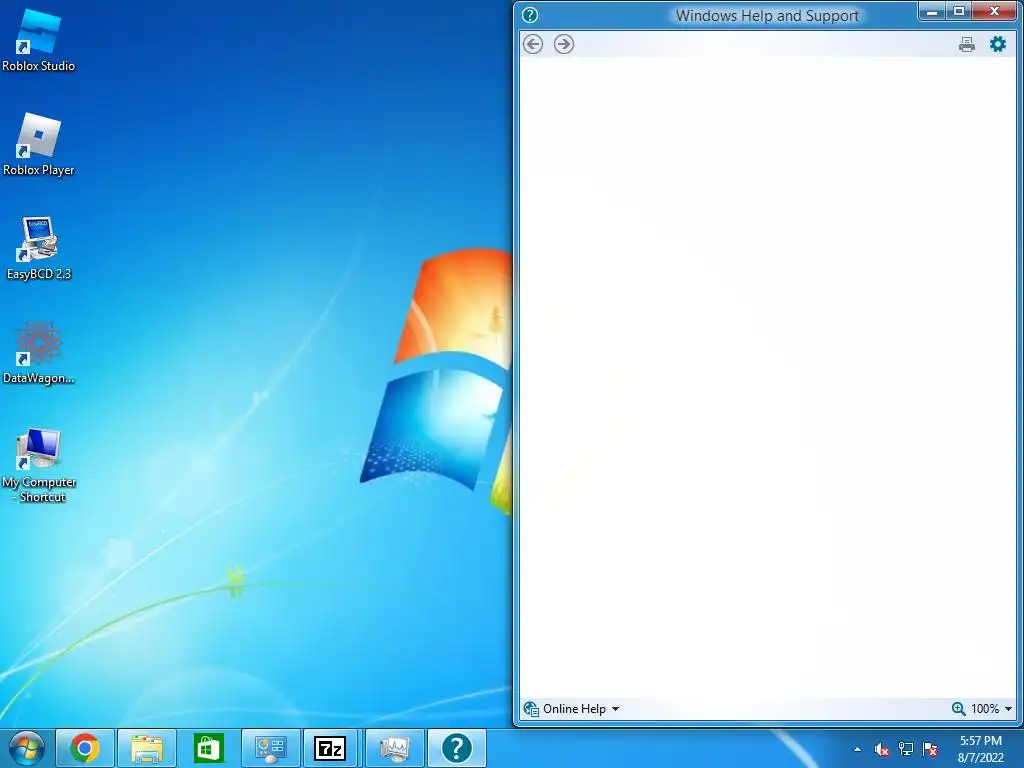Go forward in Help and Support
Viewport: 1024px width, 768px height.
coord(564,44)
